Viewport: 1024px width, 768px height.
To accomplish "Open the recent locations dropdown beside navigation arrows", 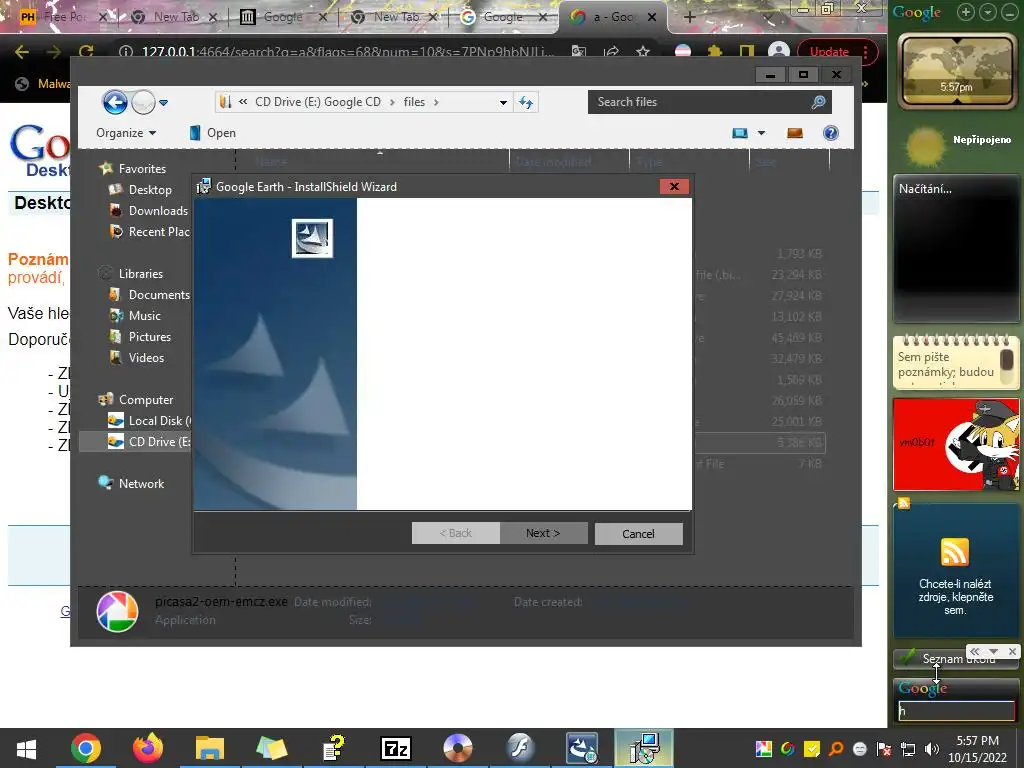I will 163,103.
